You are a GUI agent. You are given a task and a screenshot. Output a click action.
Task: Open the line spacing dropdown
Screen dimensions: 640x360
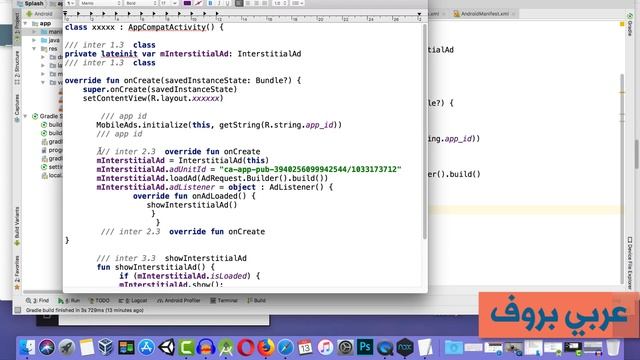pos(280,3)
